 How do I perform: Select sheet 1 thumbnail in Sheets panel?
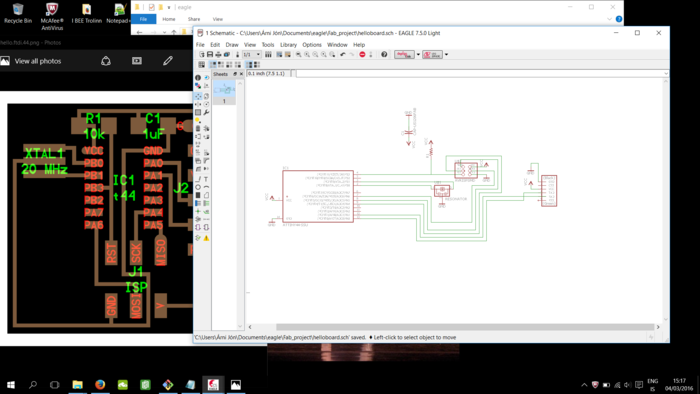(224, 92)
